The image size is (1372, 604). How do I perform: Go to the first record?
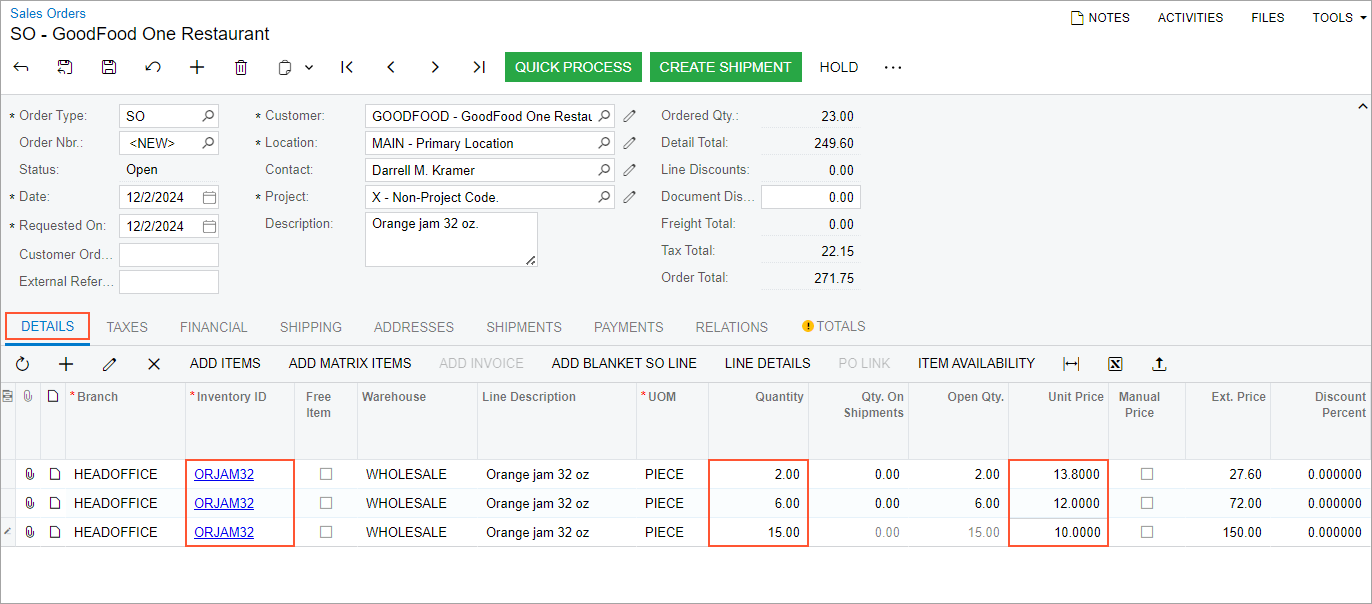pyautogui.click(x=347, y=67)
